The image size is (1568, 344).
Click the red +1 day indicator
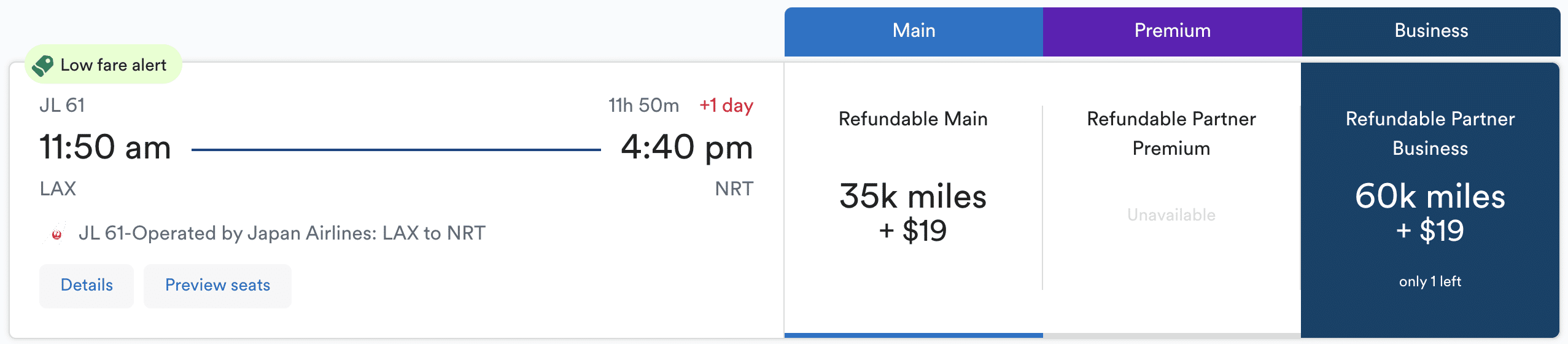(726, 106)
